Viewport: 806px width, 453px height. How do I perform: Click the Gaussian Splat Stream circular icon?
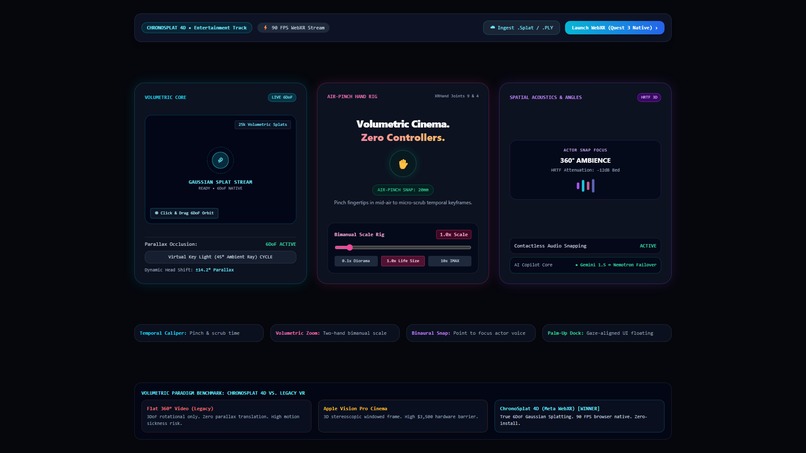point(221,160)
